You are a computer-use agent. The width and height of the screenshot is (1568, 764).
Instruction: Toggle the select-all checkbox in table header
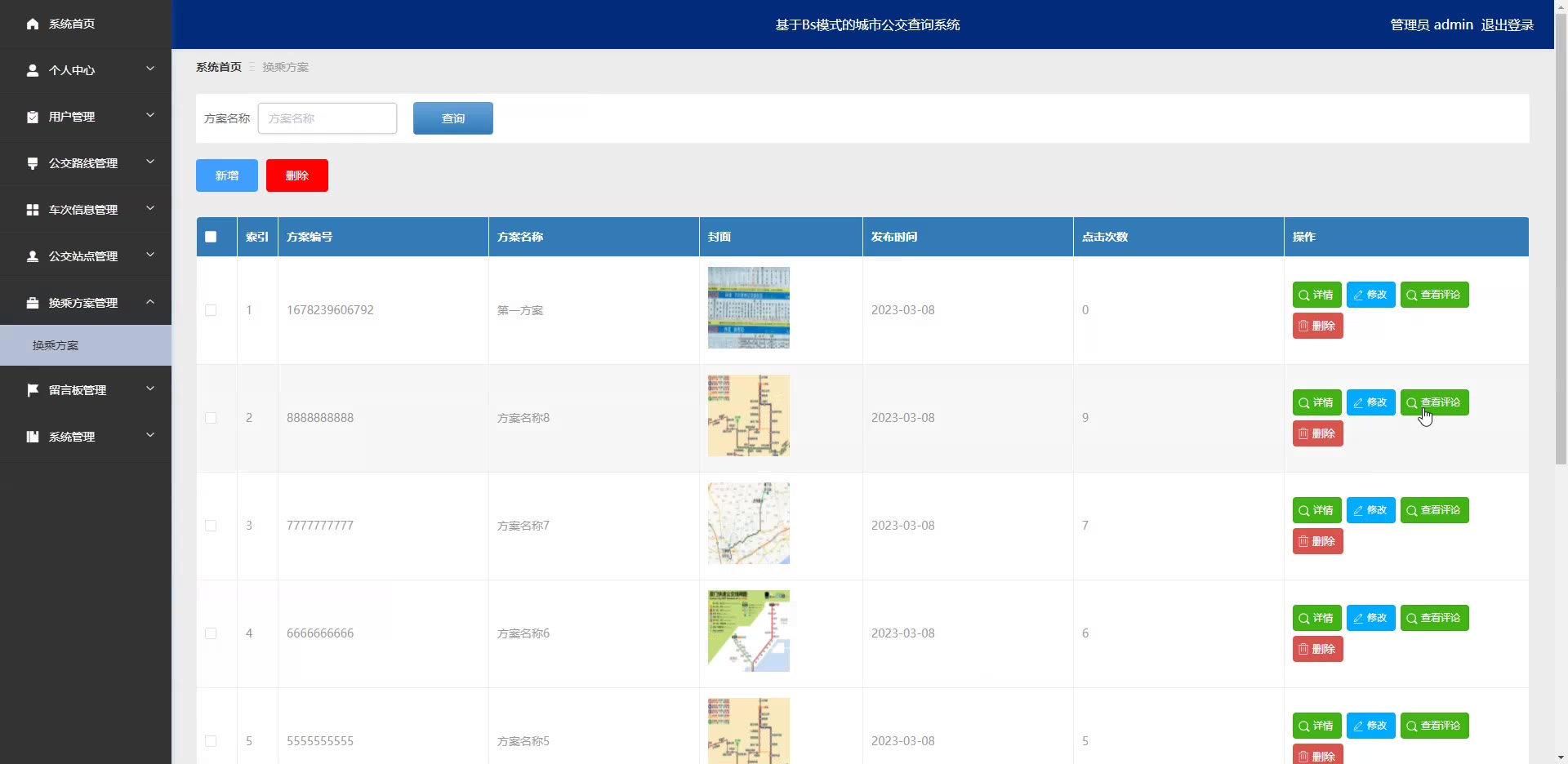click(x=211, y=237)
